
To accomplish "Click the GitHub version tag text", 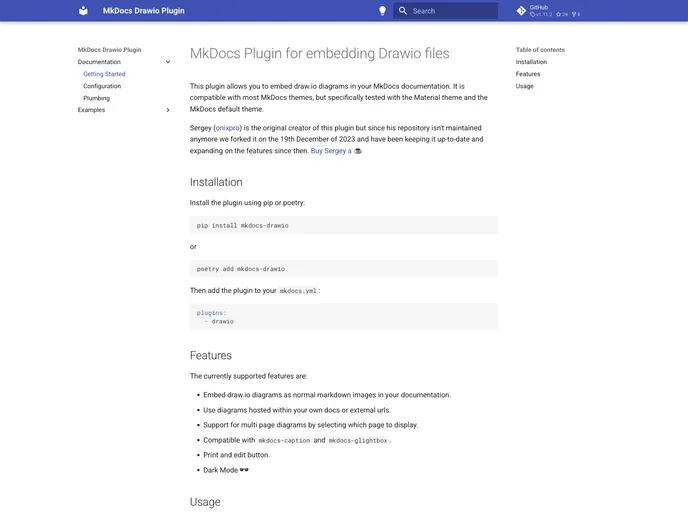I will coord(541,14).
